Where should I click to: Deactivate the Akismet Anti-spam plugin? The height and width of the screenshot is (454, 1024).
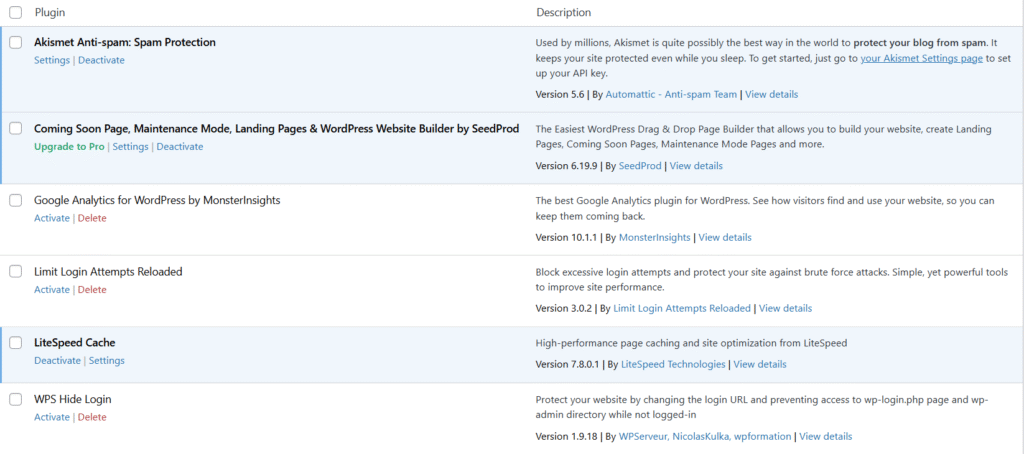tap(101, 60)
